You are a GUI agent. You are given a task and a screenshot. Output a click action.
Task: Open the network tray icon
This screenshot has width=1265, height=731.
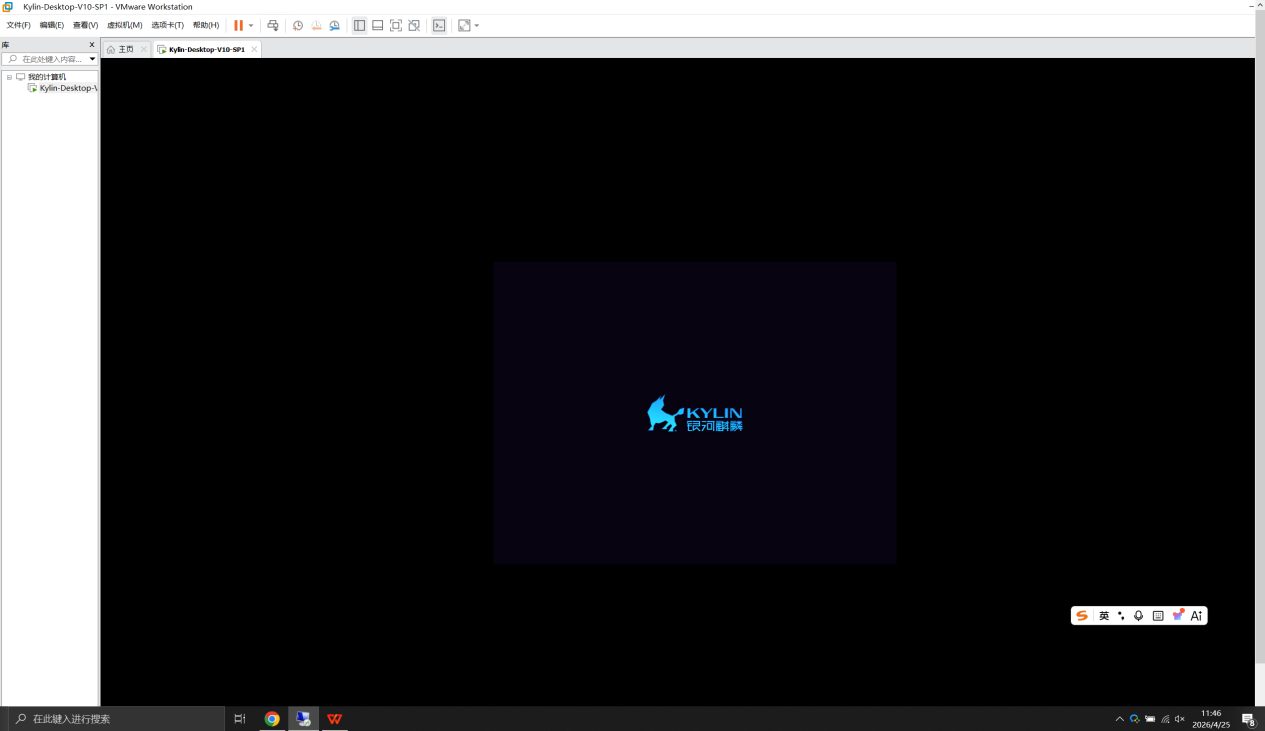pos(1165,719)
